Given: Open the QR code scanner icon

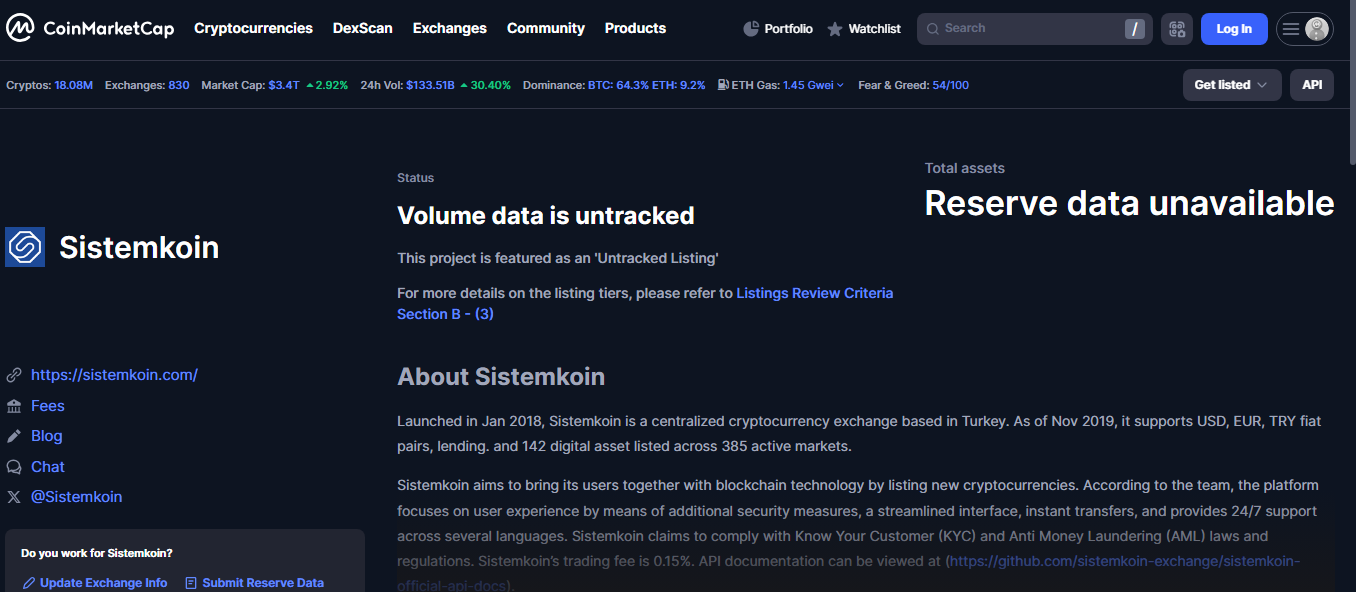Looking at the screenshot, I should pos(1177,29).
